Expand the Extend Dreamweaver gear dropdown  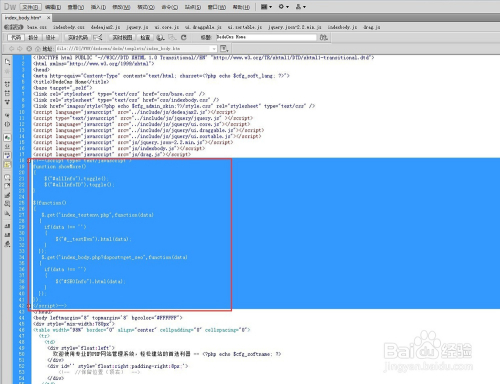coord(284,7)
